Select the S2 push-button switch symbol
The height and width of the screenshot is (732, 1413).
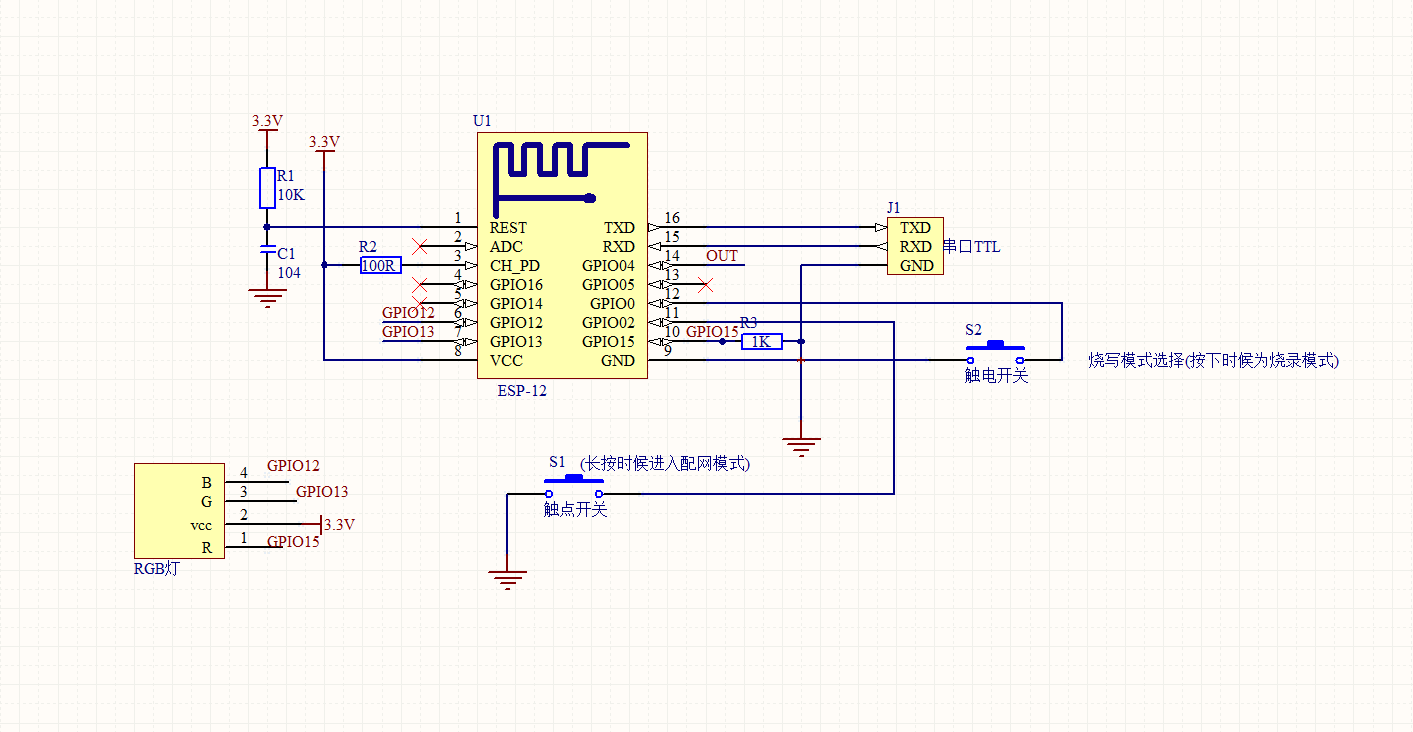pos(995,352)
